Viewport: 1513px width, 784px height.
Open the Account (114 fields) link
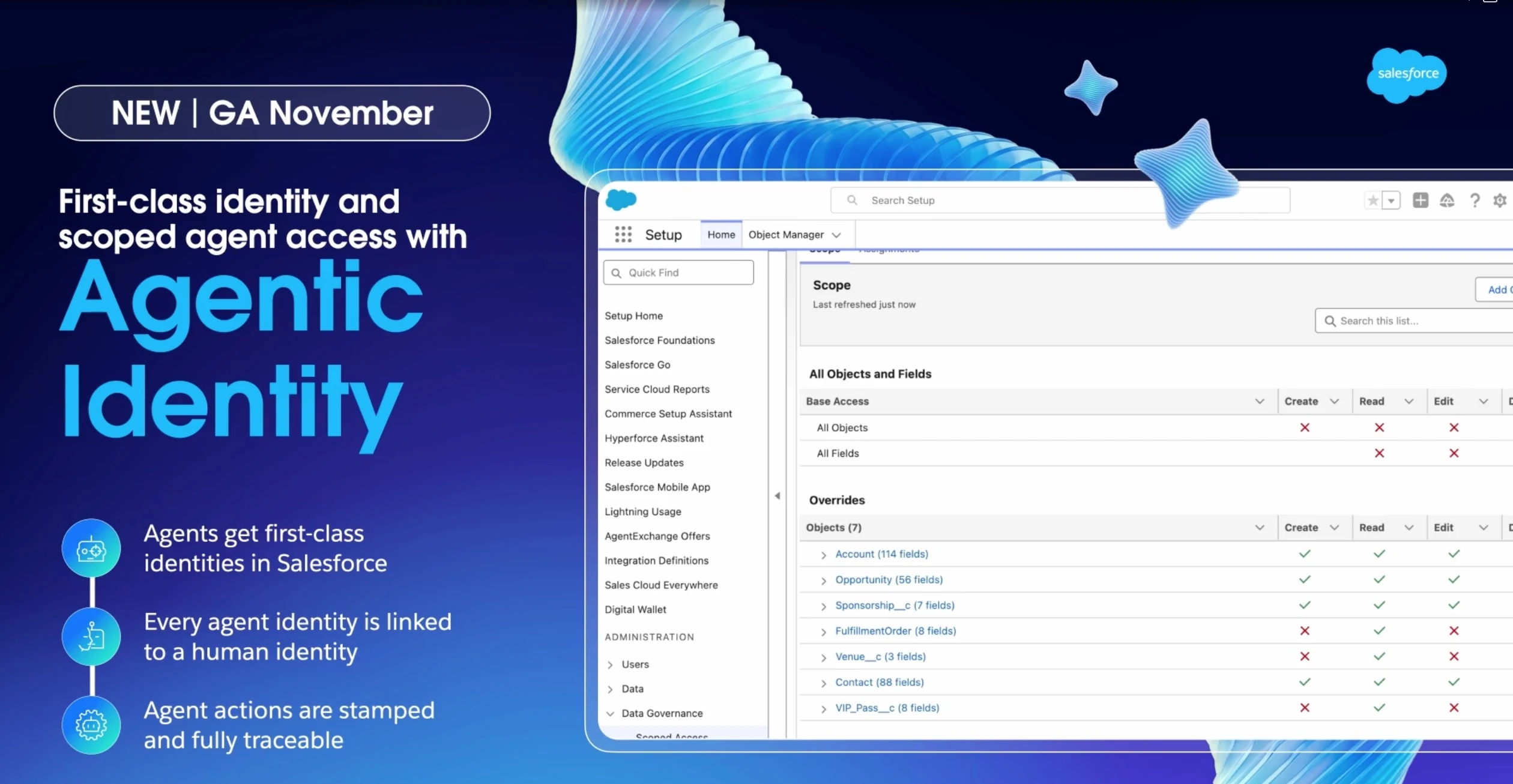click(881, 554)
